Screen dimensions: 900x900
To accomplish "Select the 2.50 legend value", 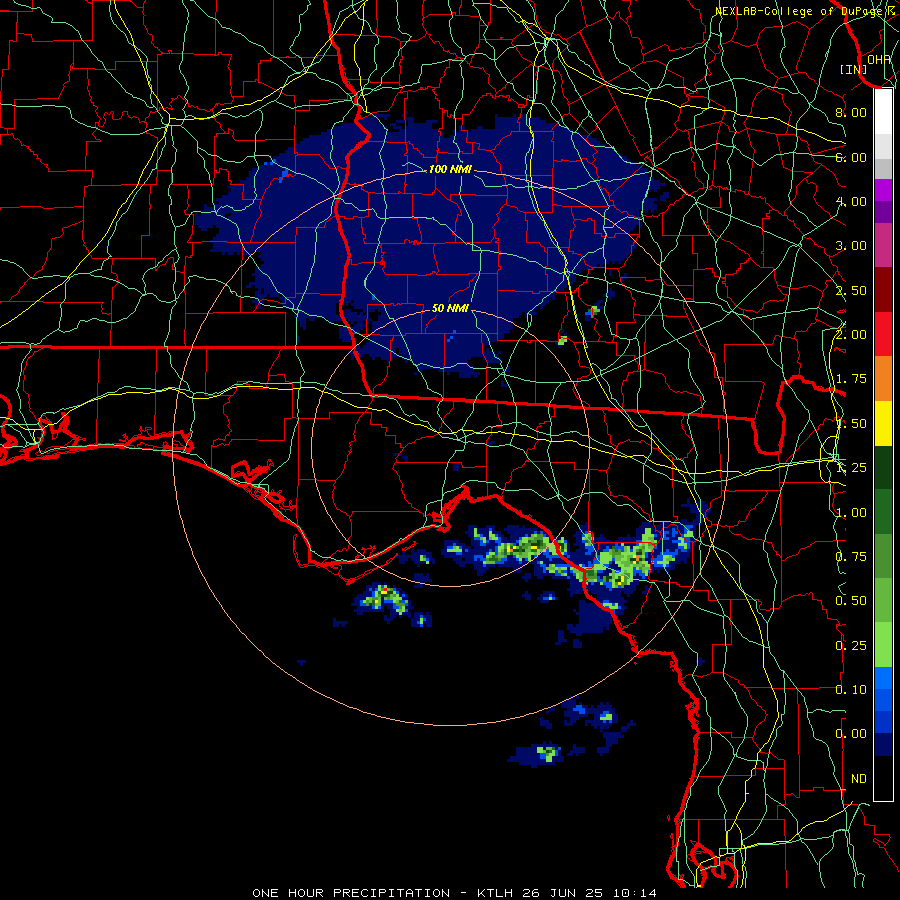I will tap(851, 290).
